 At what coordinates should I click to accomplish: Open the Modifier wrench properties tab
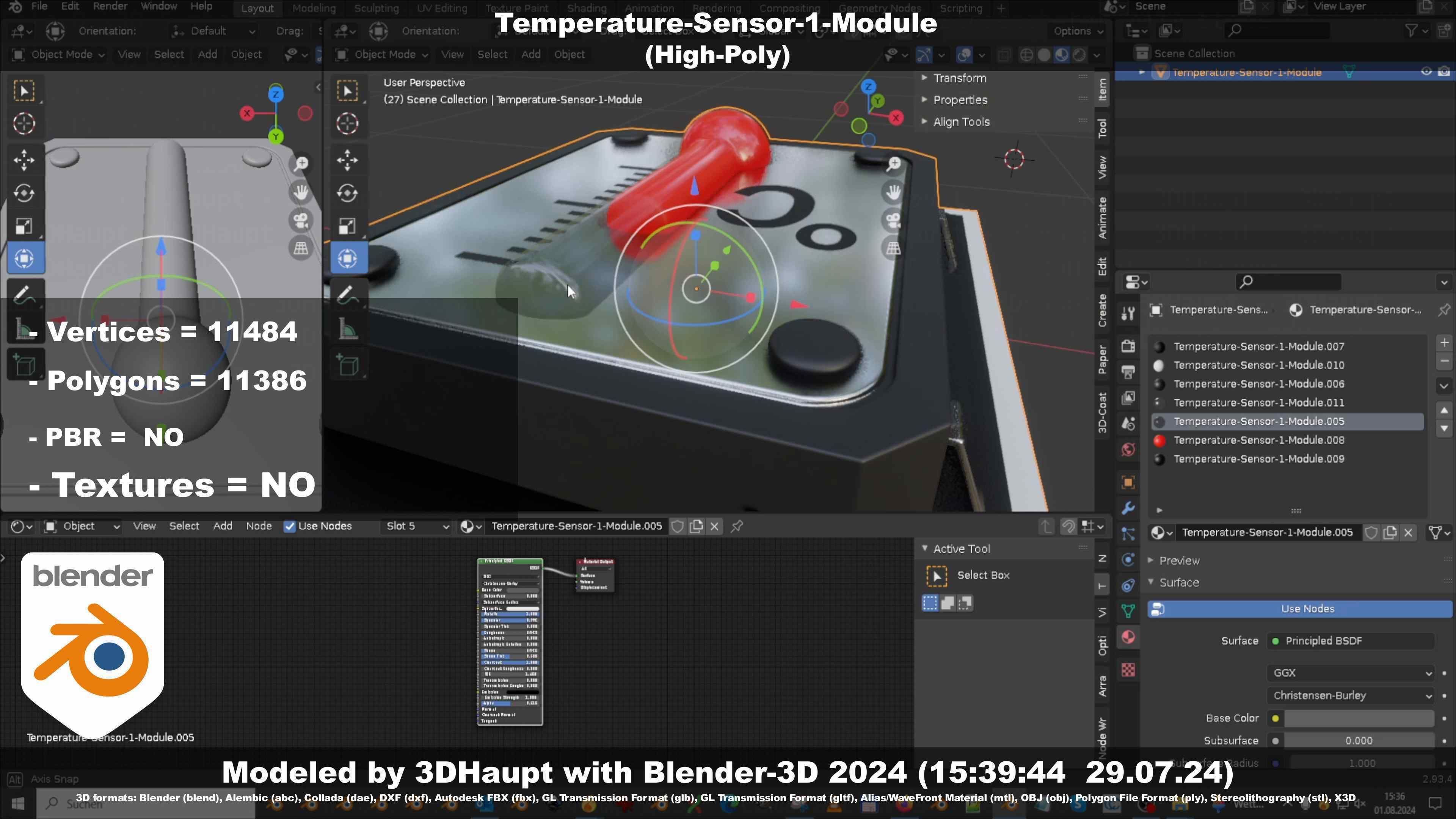click(1128, 508)
